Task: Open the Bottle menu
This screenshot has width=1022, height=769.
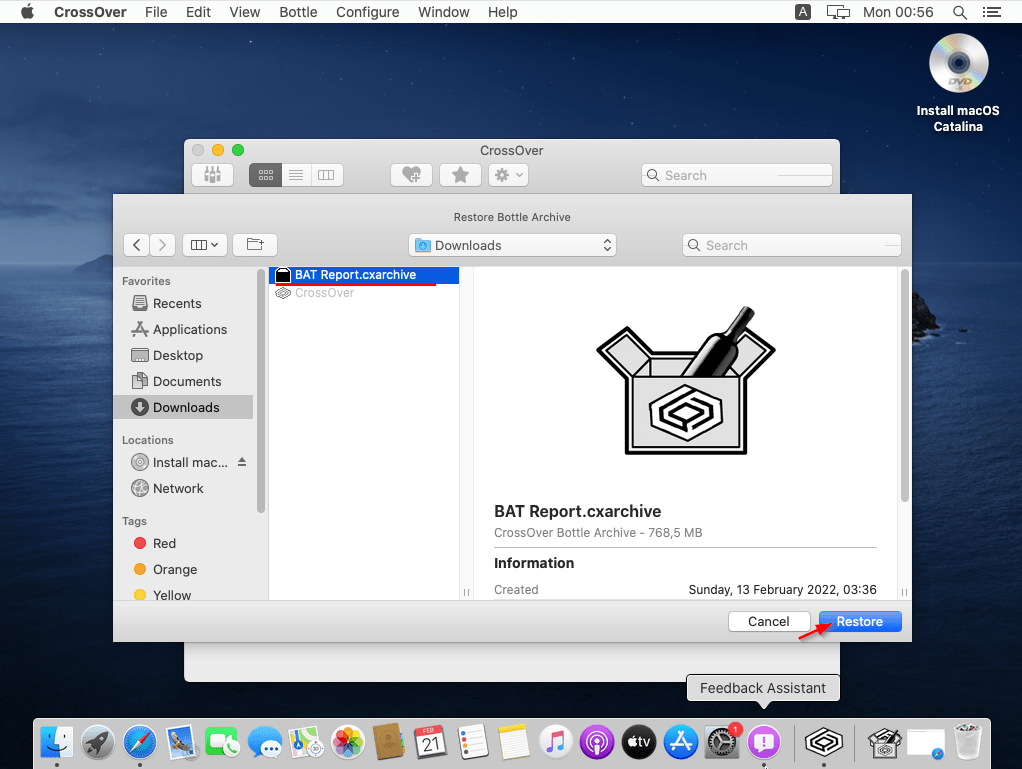Action: click(x=298, y=12)
